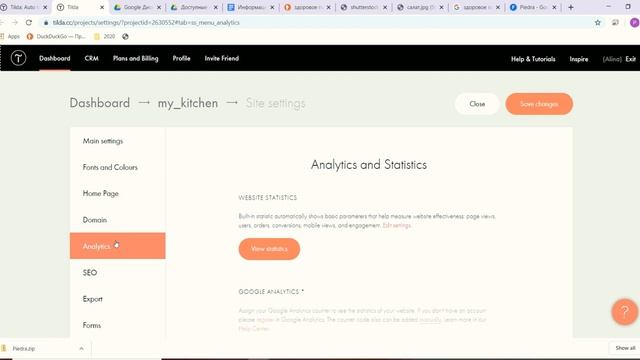Close the Piedra browser tab
The image size is (640, 360).
[554, 7]
